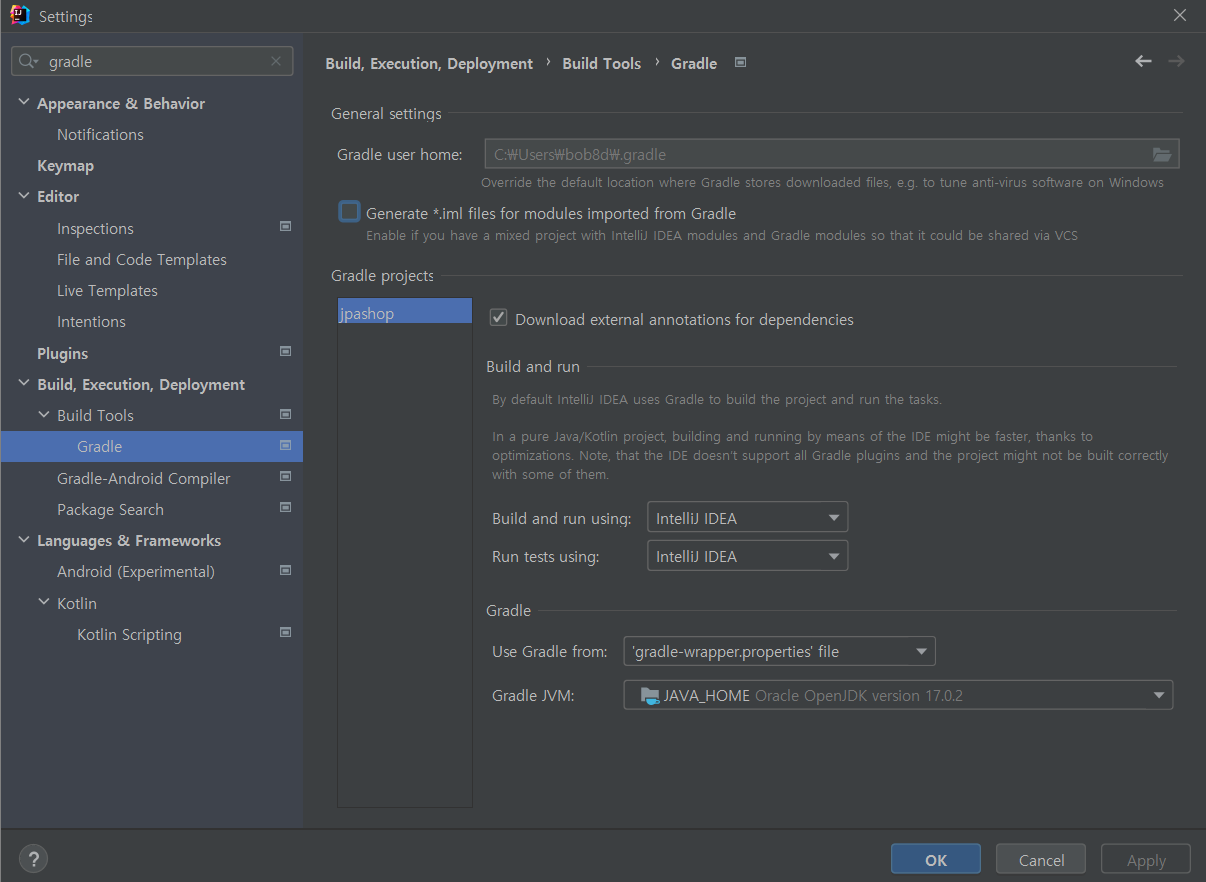
Task: Click project icon on selected Gradle row
Action: (x=285, y=445)
